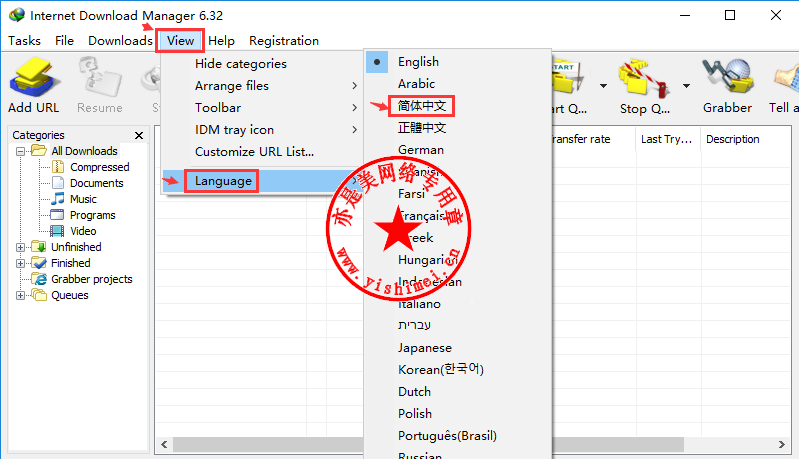Choose Hide categories menu entry
This screenshot has height=459, width=799.
coord(261,64)
